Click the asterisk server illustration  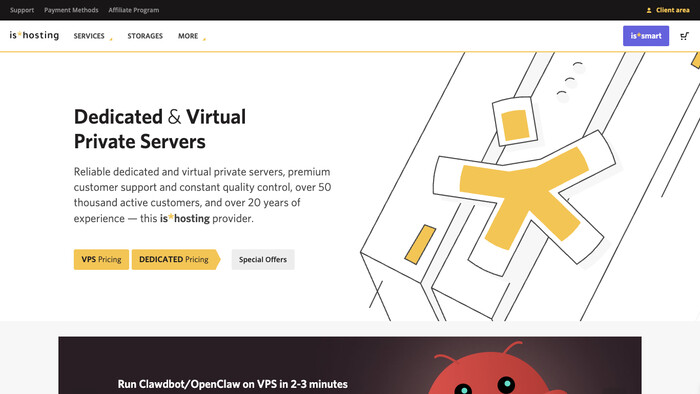(530, 187)
